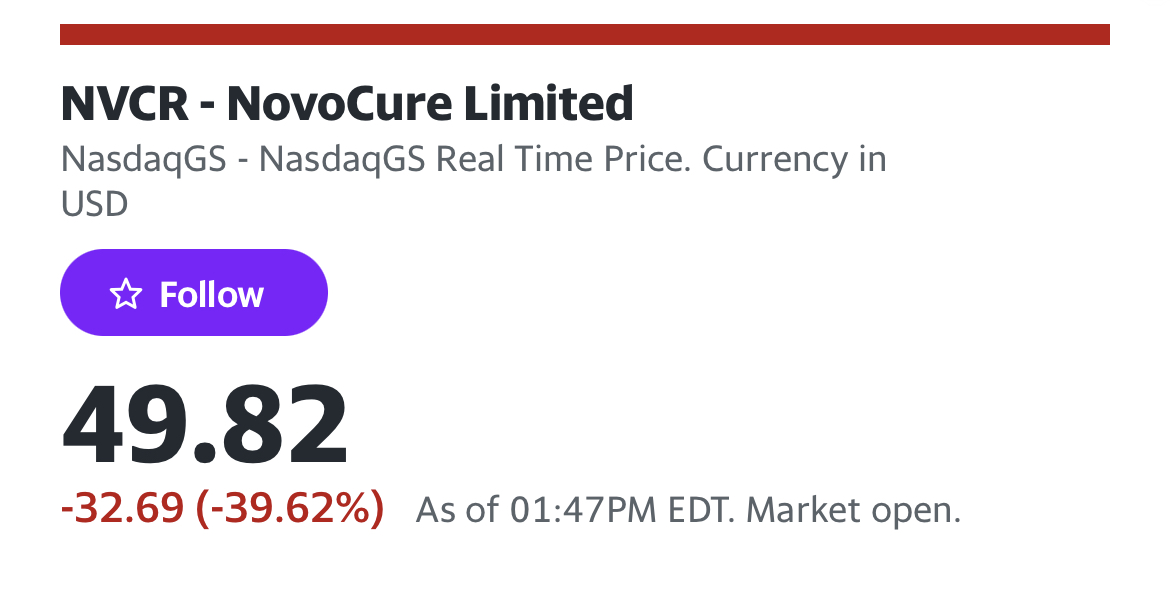
Task: Select the -32.69 price change value
Action: coord(123,510)
